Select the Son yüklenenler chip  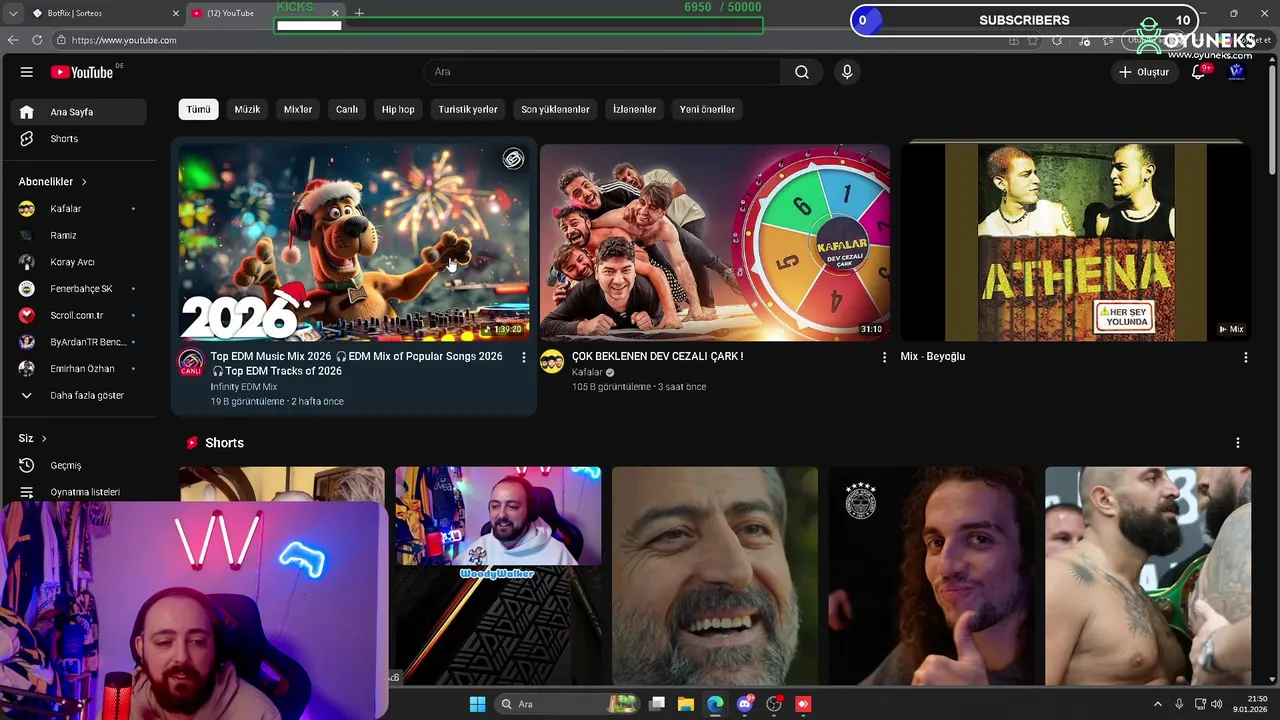pos(555,109)
